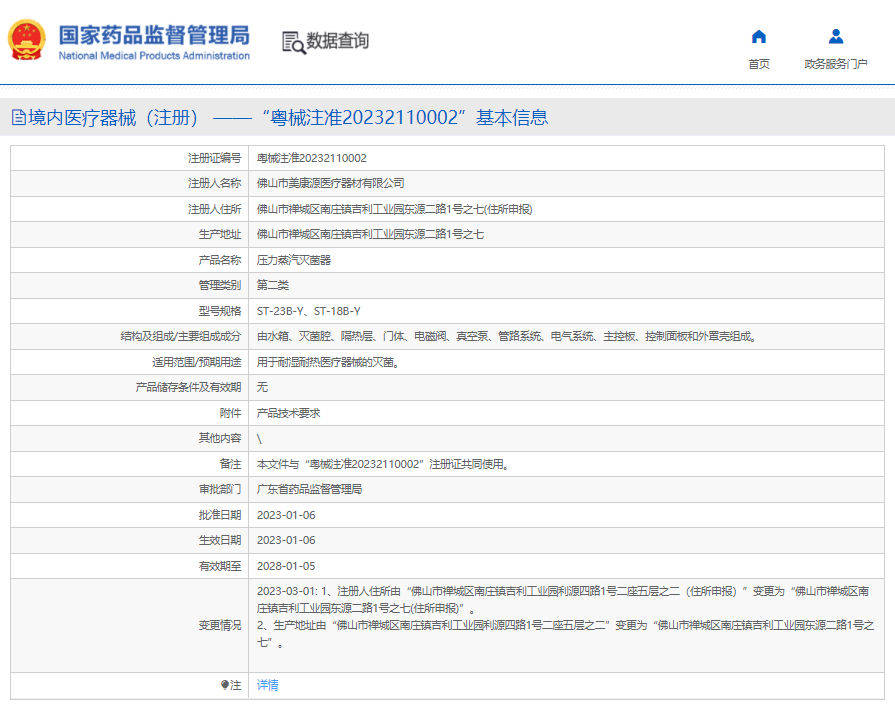Click the 附件 row label
The width and height of the screenshot is (895, 708).
[231, 413]
